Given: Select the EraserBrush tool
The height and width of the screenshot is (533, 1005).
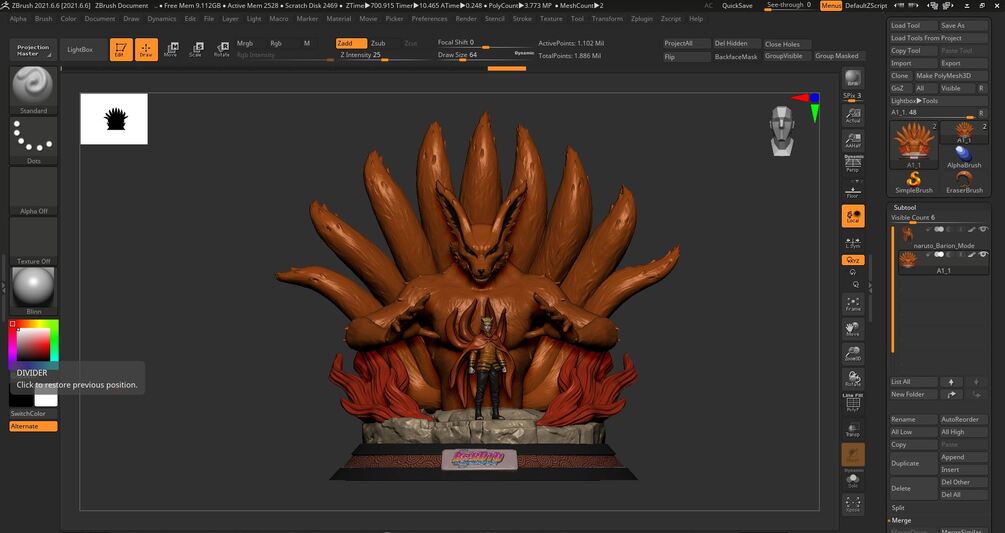Looking at the screenshot, I should coord(964,182).
